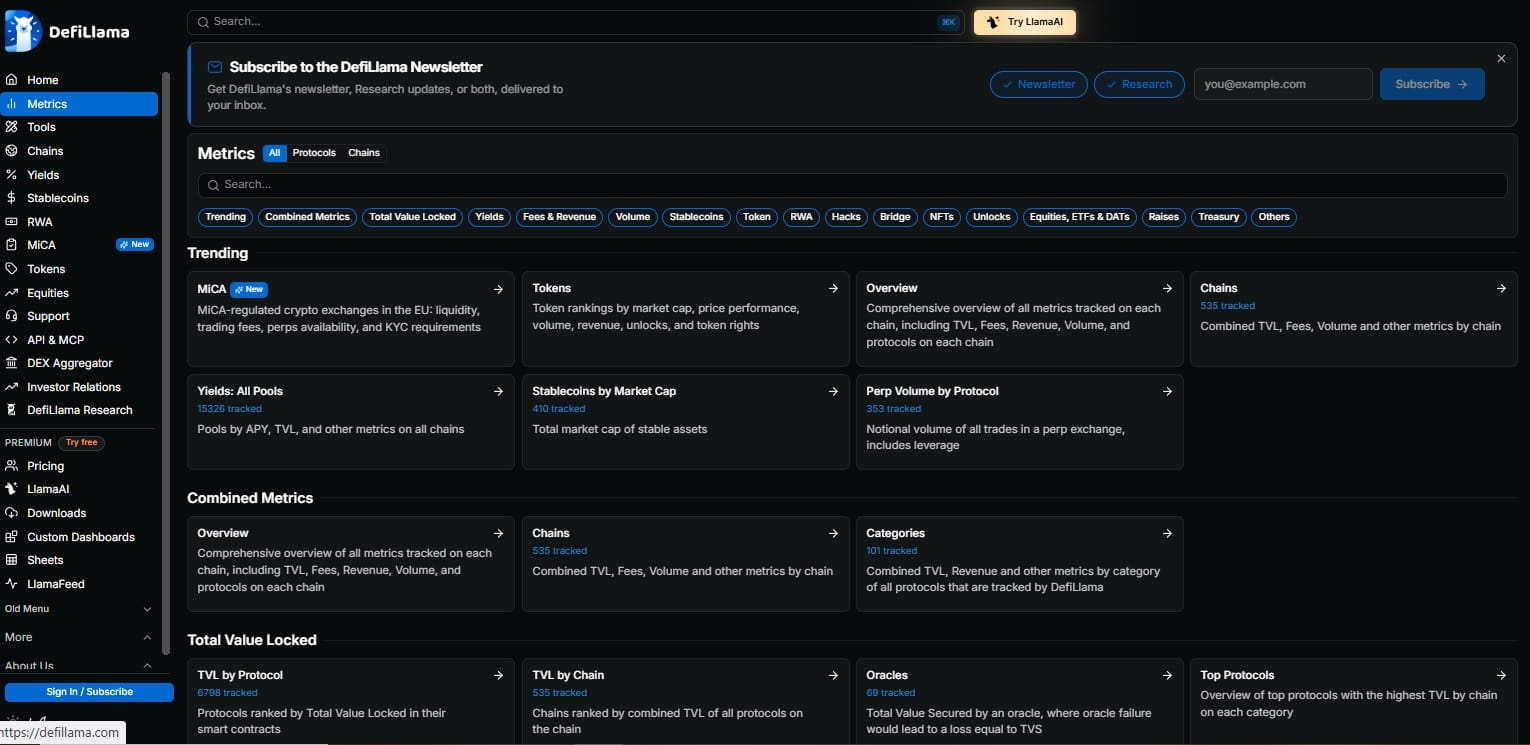
Task: Switch Metrics filter to the Protocols tab
Action: click(314, 153)
